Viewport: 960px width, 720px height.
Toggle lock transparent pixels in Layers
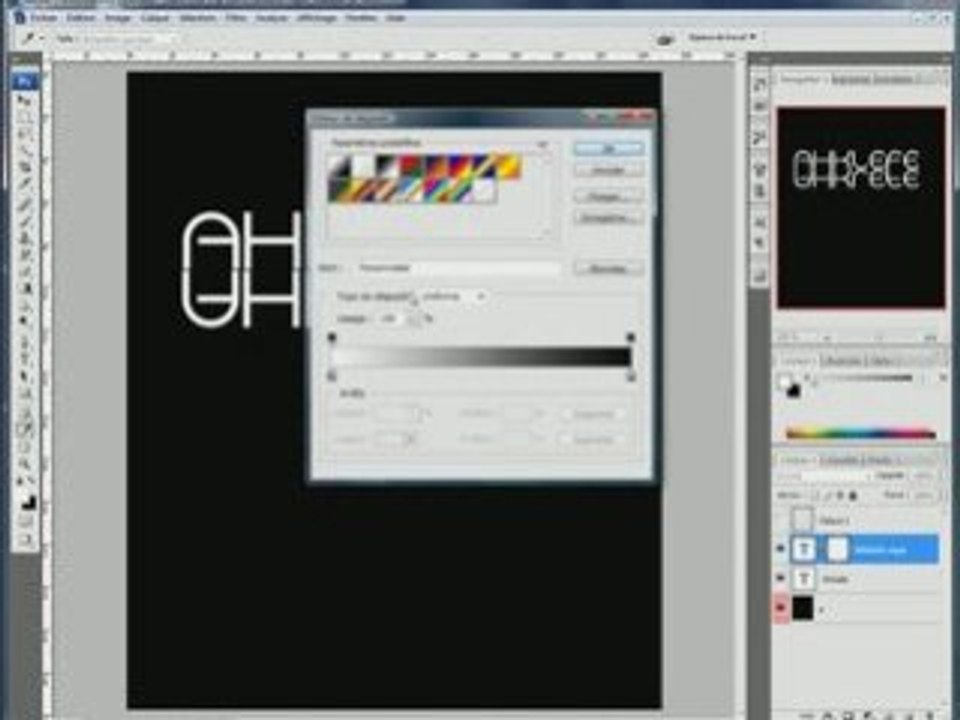(x=815, y=495)
